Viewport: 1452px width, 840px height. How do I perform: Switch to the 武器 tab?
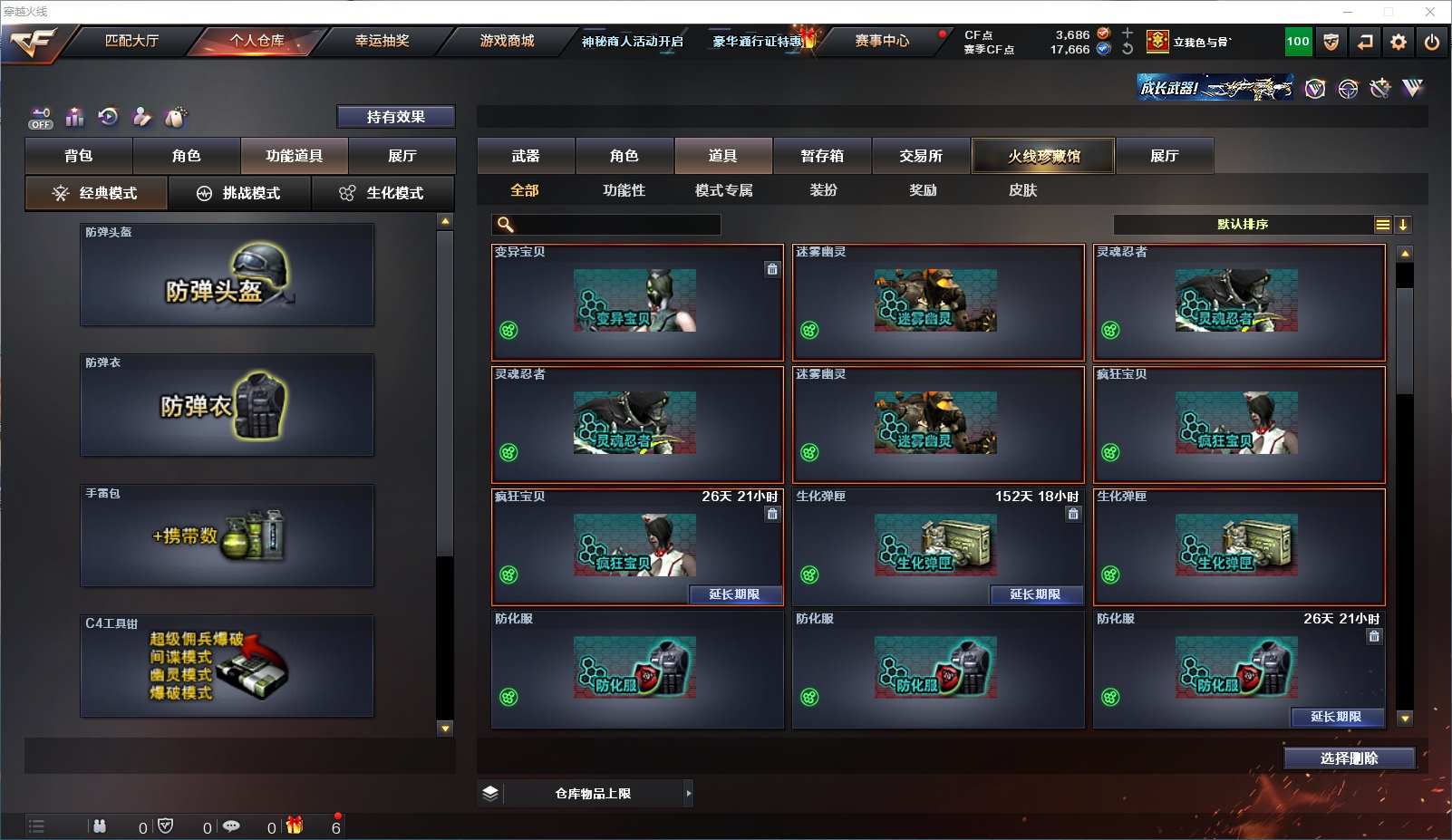[526, 156]
